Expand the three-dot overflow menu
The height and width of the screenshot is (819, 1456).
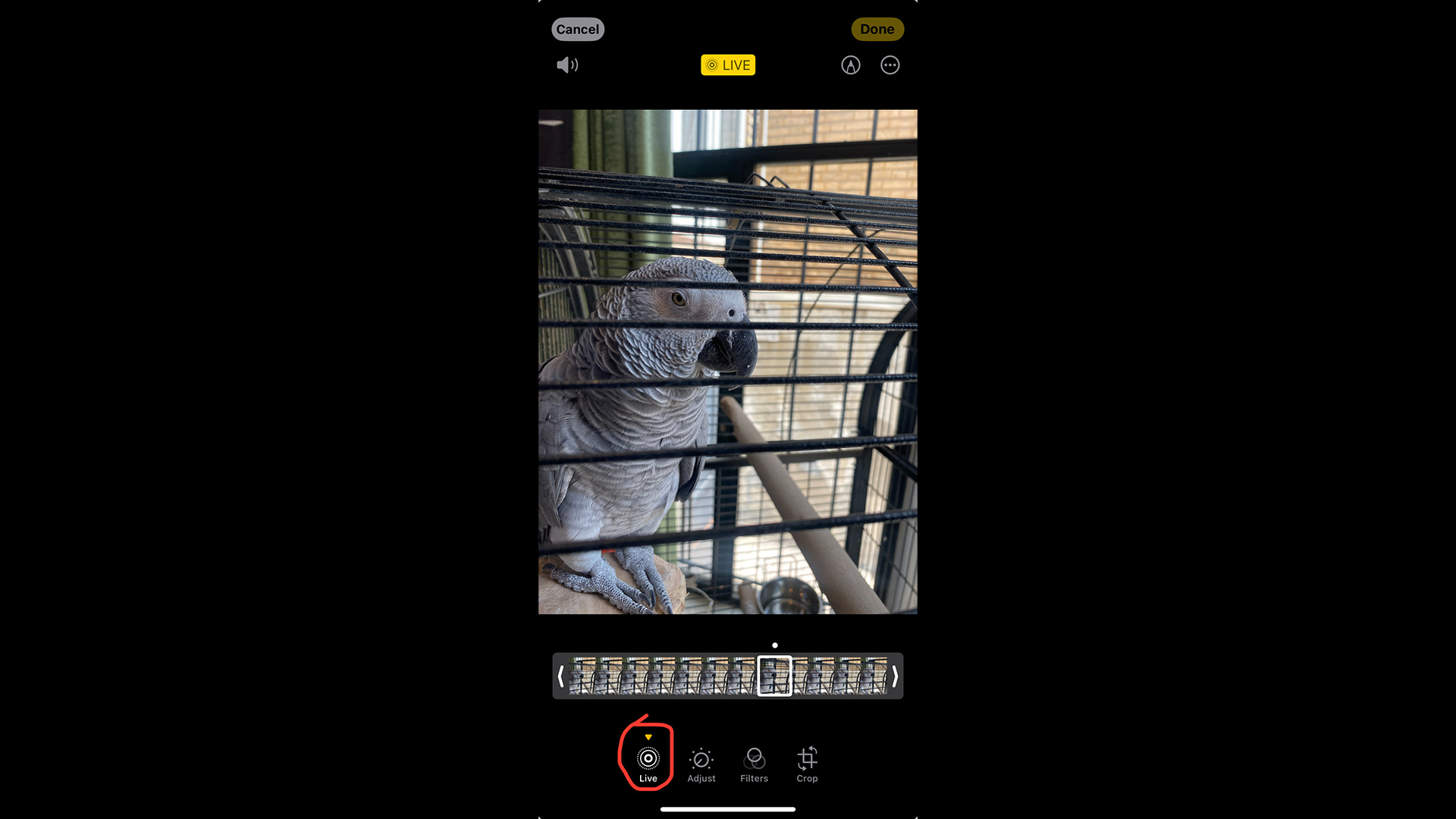(x=890, y=65)
